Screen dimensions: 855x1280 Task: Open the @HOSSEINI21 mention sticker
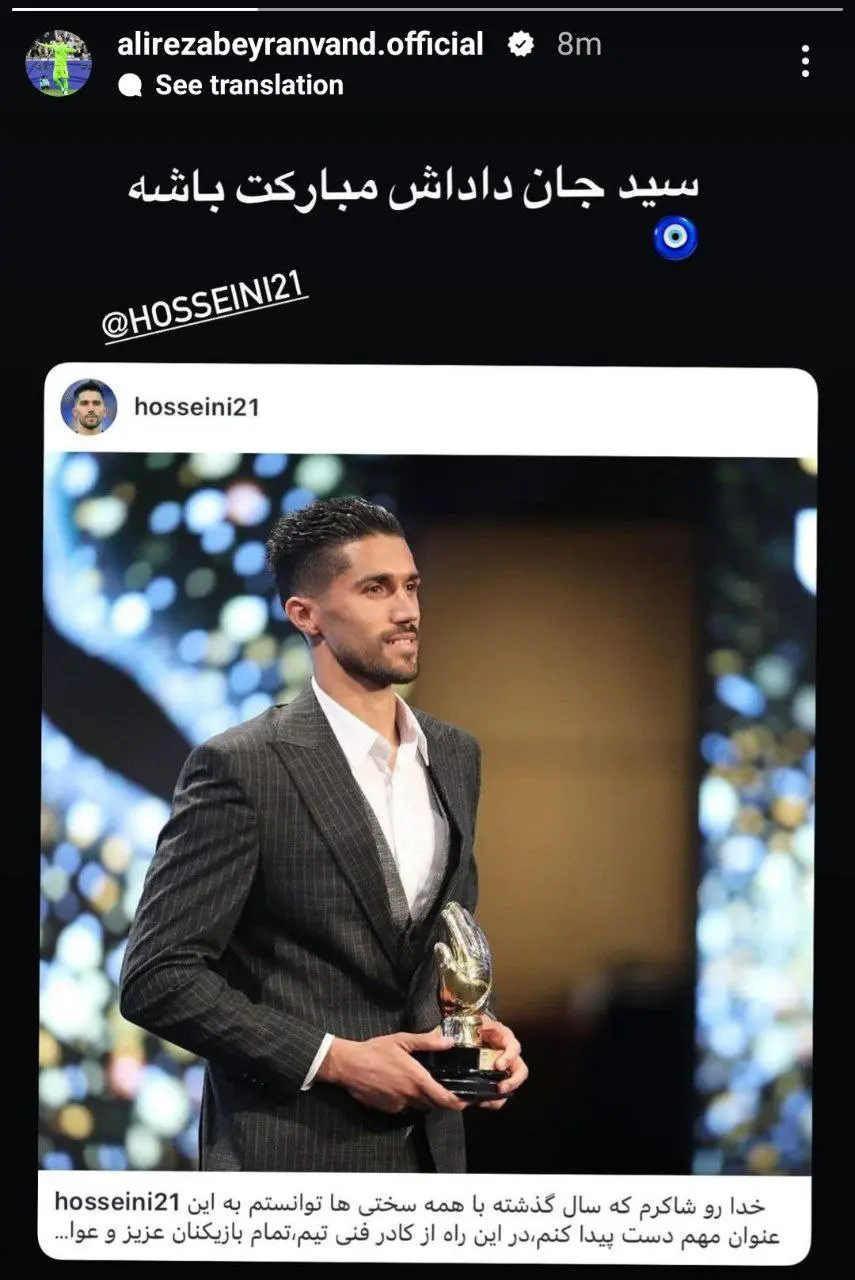pos(206,311)
